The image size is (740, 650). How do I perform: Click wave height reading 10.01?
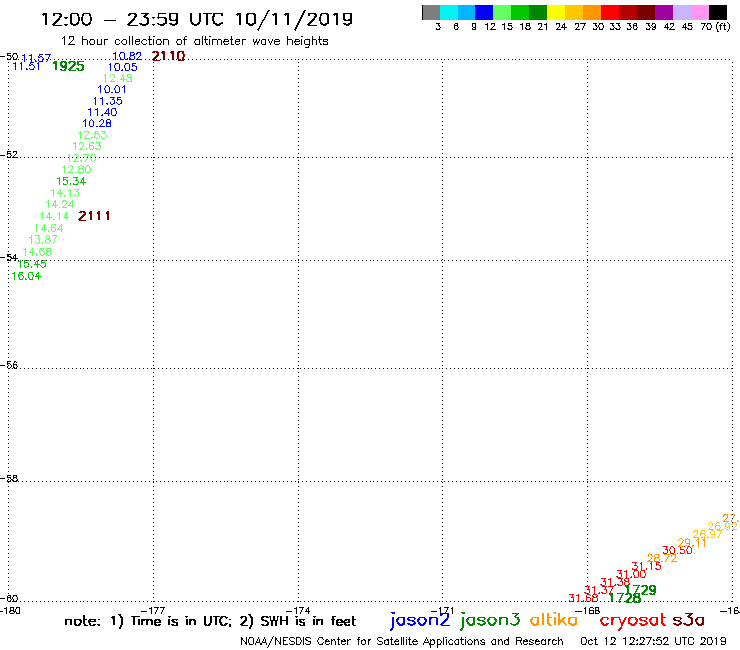(112, 90)
